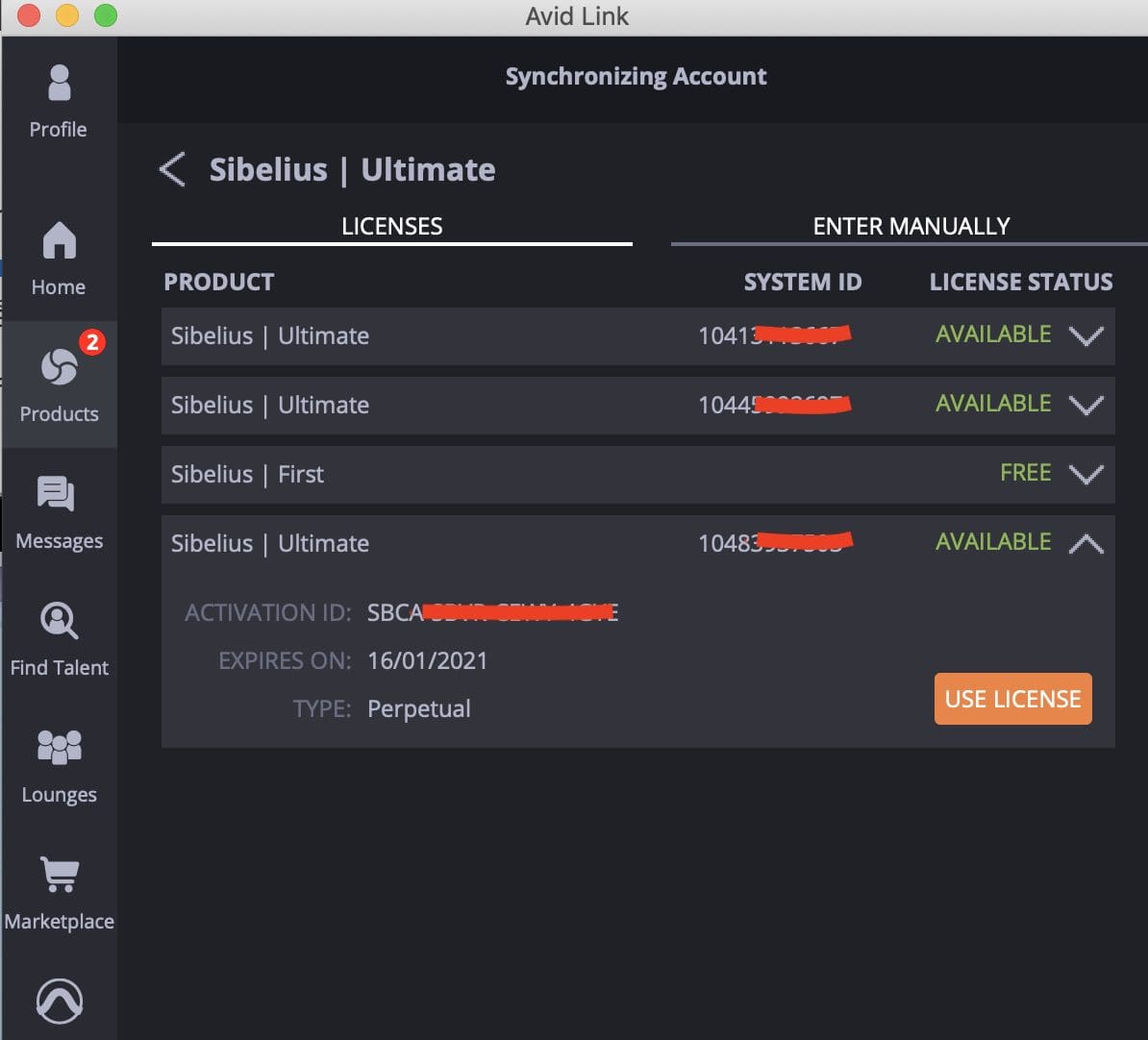Switch to the LICENSES tab
1148x1040 pixels.
click(392, 226)
